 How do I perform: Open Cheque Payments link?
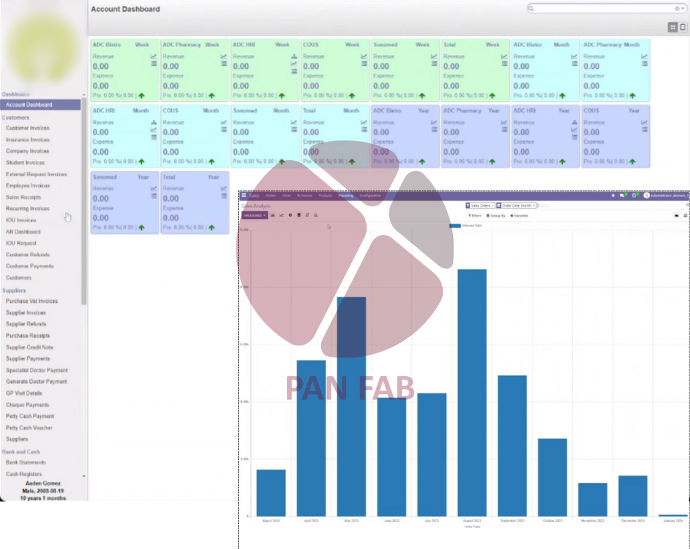tap(27, 405)
